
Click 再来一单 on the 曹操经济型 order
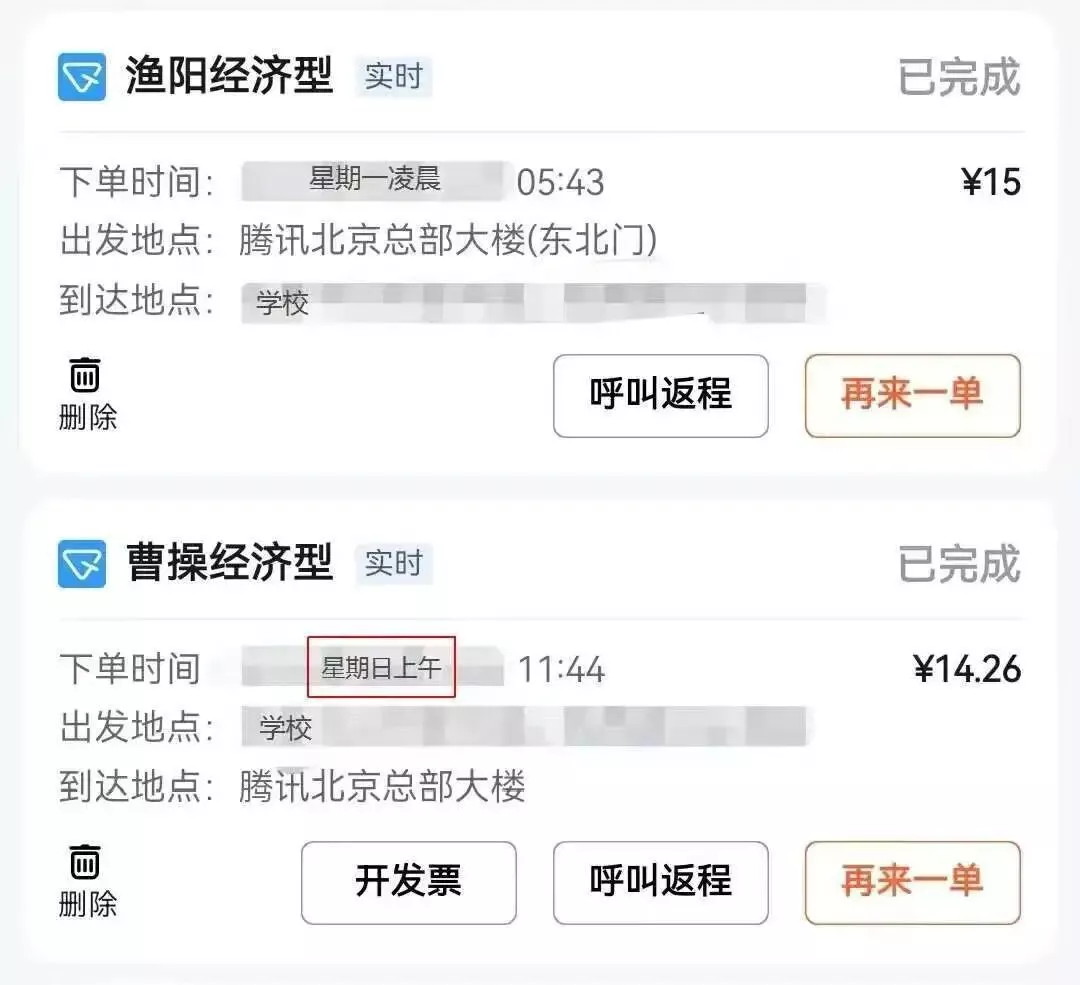913,882
